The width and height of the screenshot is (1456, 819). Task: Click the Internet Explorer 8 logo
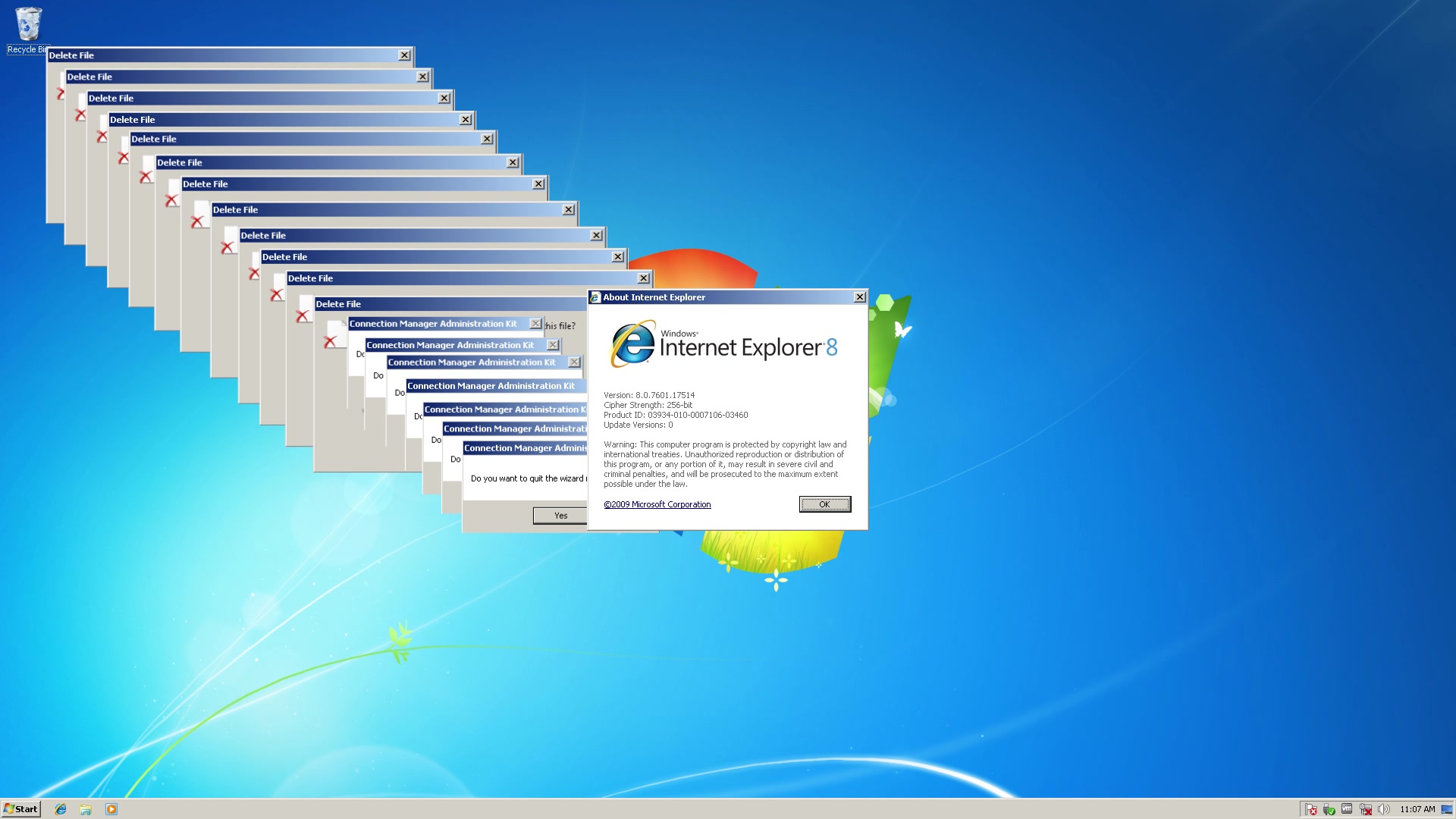coord(724,344)
